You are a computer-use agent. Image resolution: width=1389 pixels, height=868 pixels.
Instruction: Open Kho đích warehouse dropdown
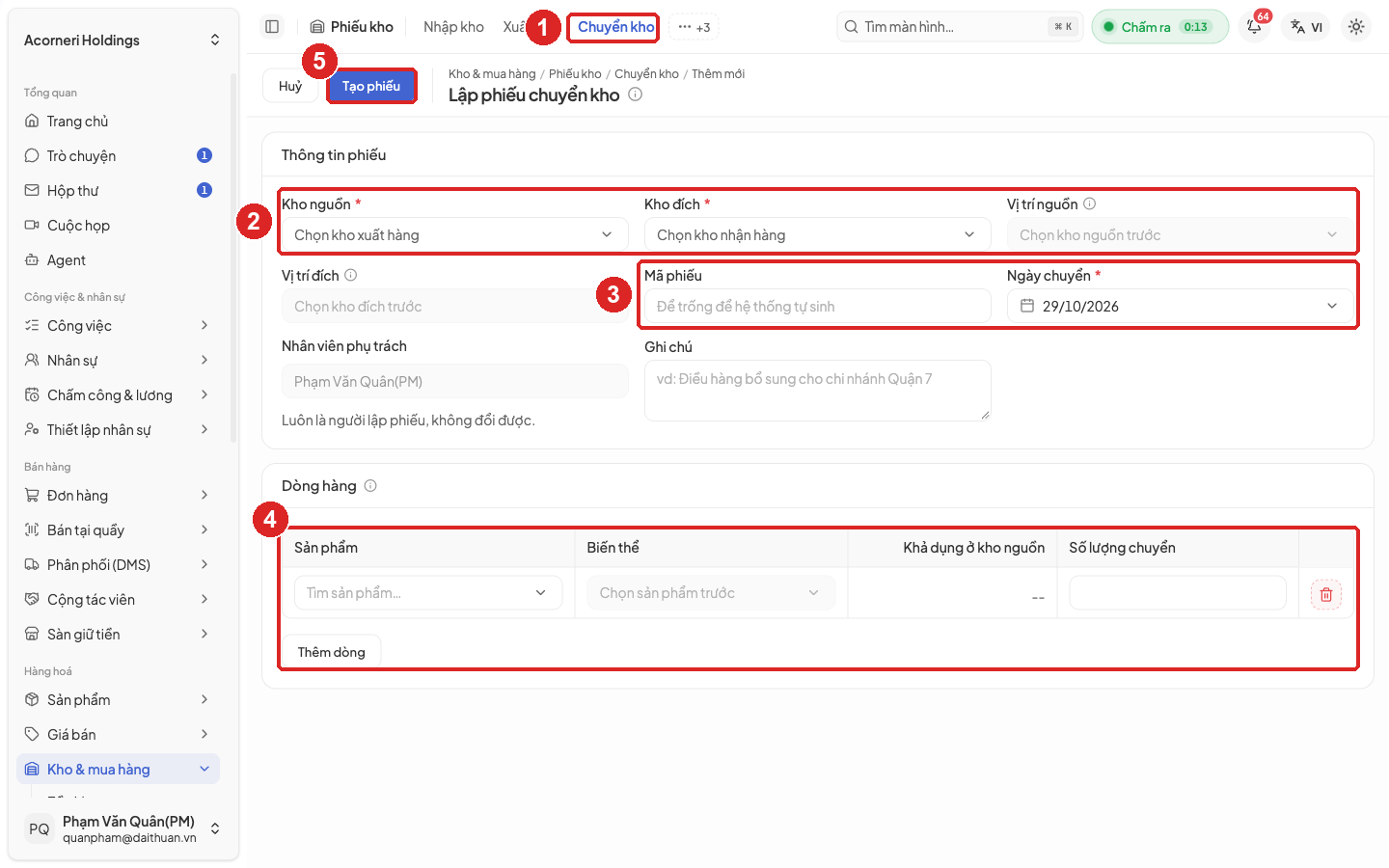coord(817,234)
